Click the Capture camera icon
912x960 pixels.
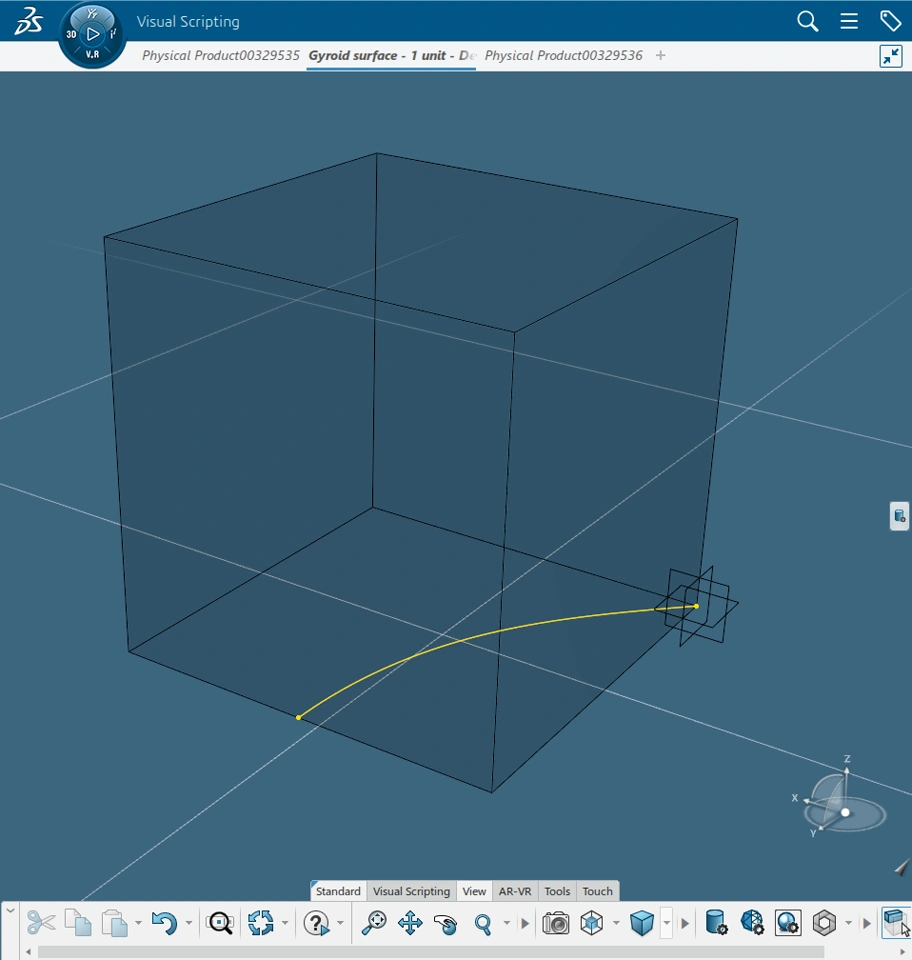(555, 923)
